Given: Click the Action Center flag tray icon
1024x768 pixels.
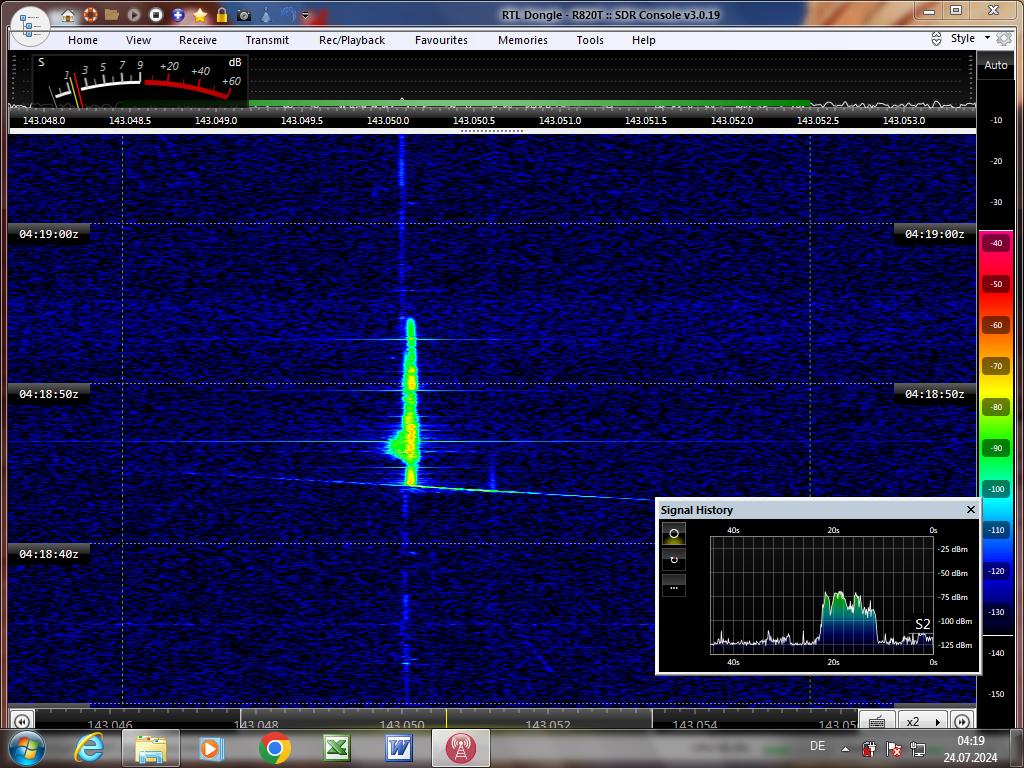Looking at the screenshot, I should point(893,749).
